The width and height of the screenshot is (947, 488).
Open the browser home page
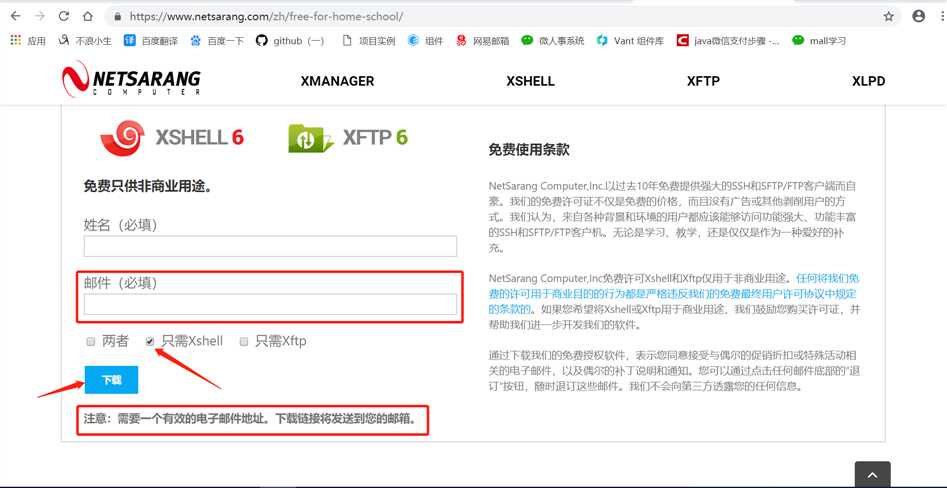coord(88,16)
